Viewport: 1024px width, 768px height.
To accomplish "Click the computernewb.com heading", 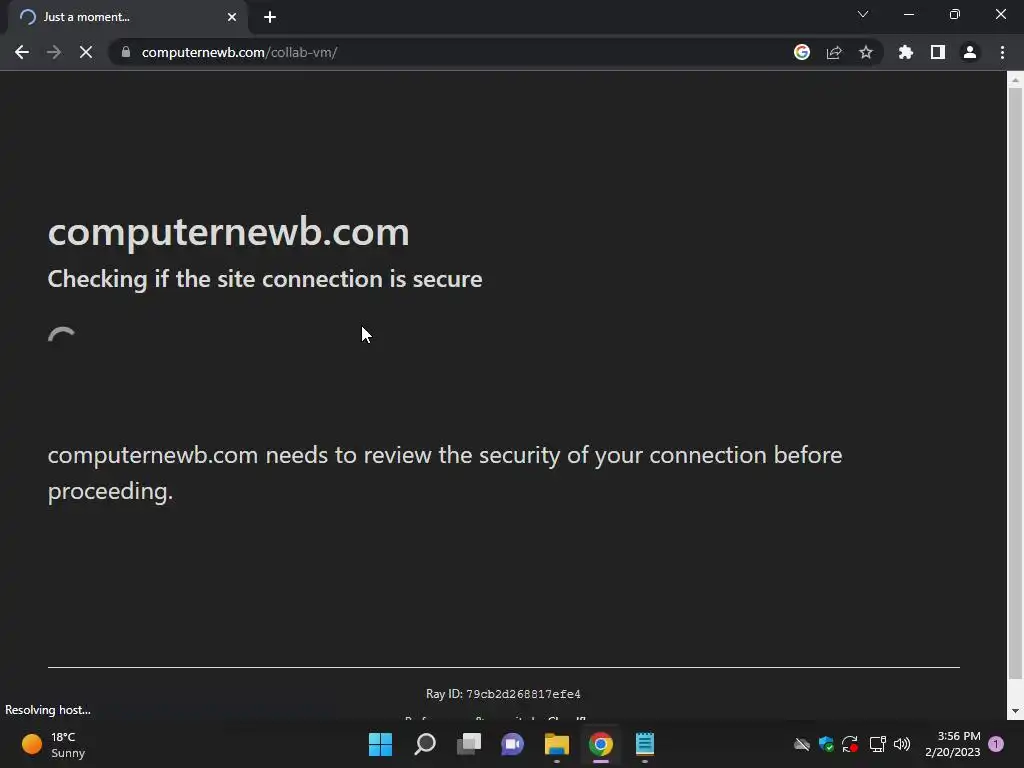I will (x=229, y=232).
